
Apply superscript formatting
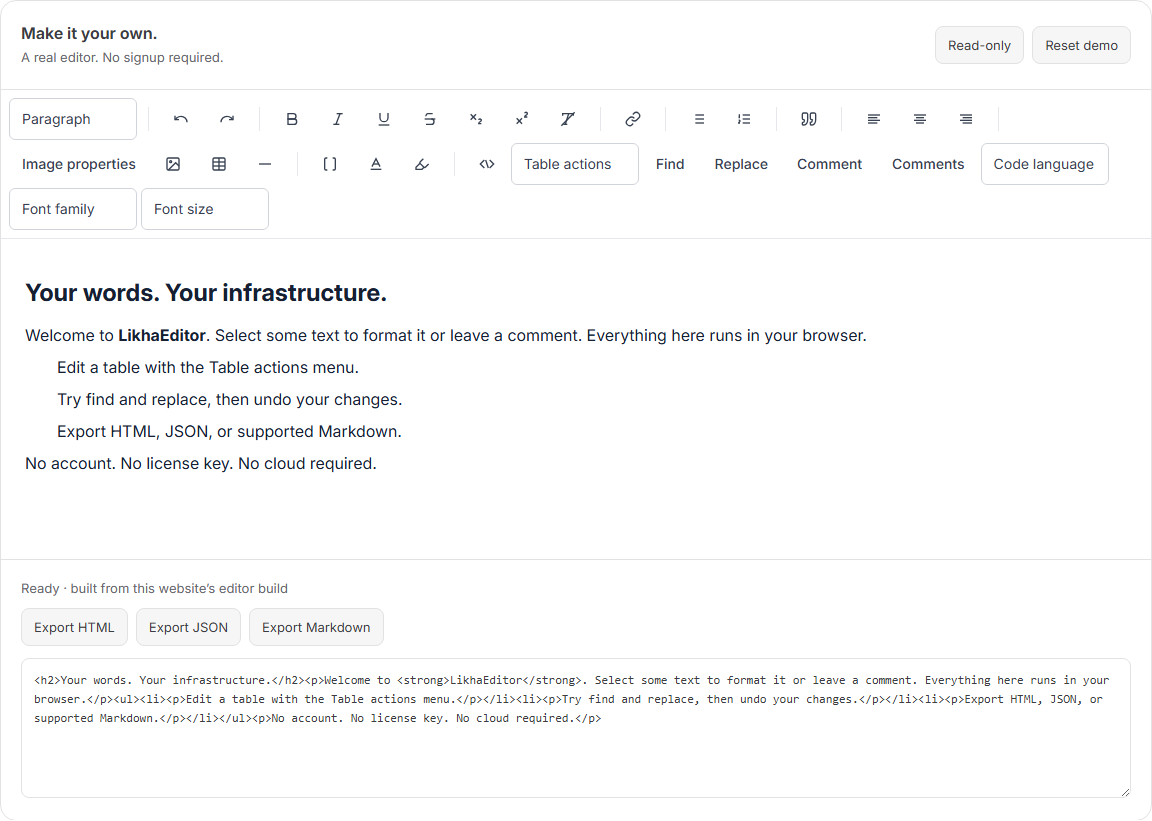pos(522,119)
